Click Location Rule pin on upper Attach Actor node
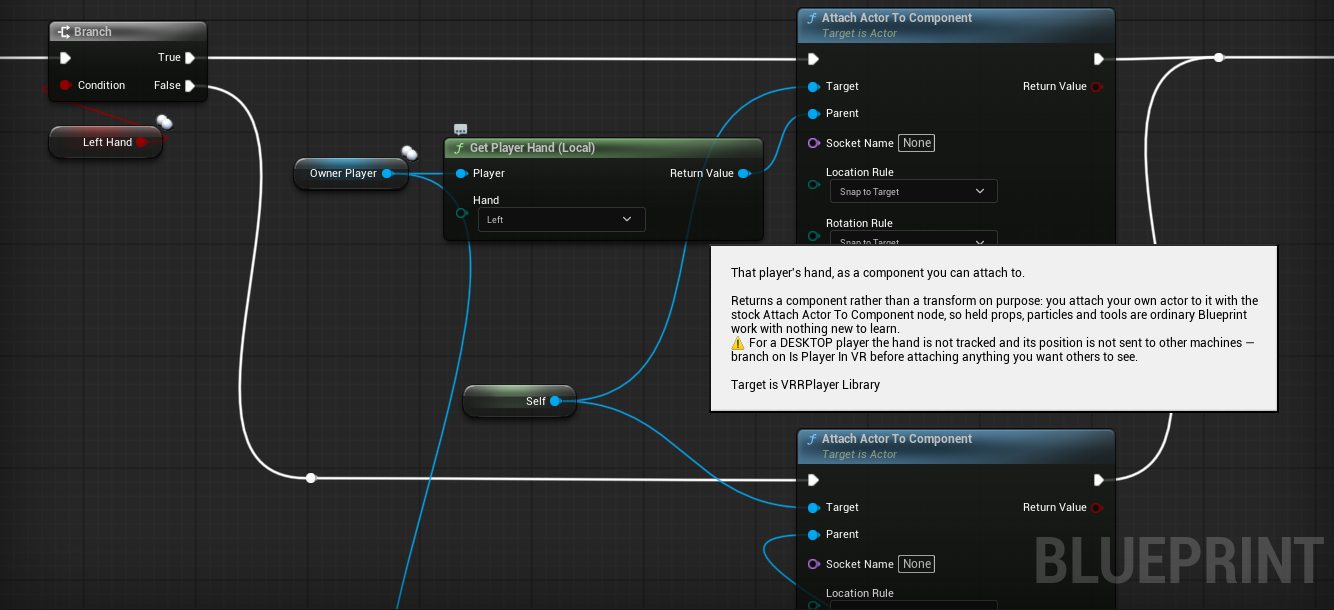Viewport: 1334px width, 610px height. click(x=814, y=185)
